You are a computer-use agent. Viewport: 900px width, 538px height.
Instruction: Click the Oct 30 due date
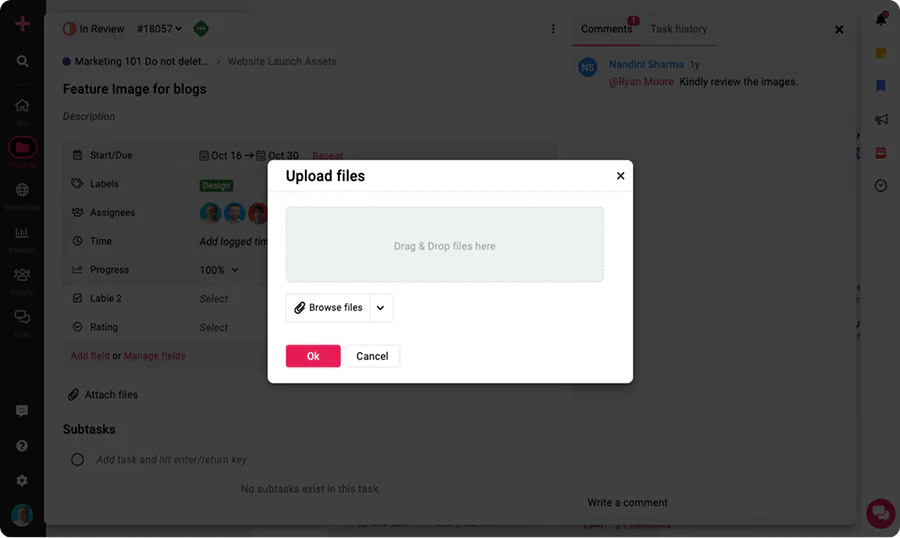click(277, 156)
